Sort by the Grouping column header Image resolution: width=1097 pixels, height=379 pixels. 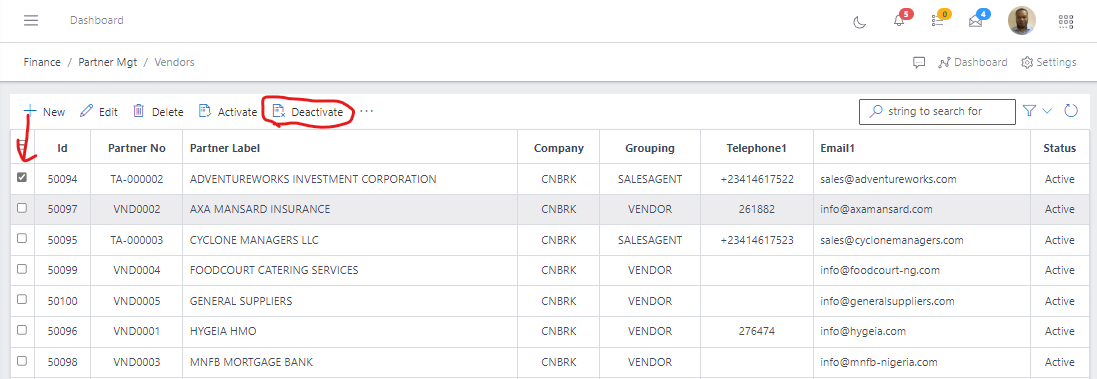point(651,148)
